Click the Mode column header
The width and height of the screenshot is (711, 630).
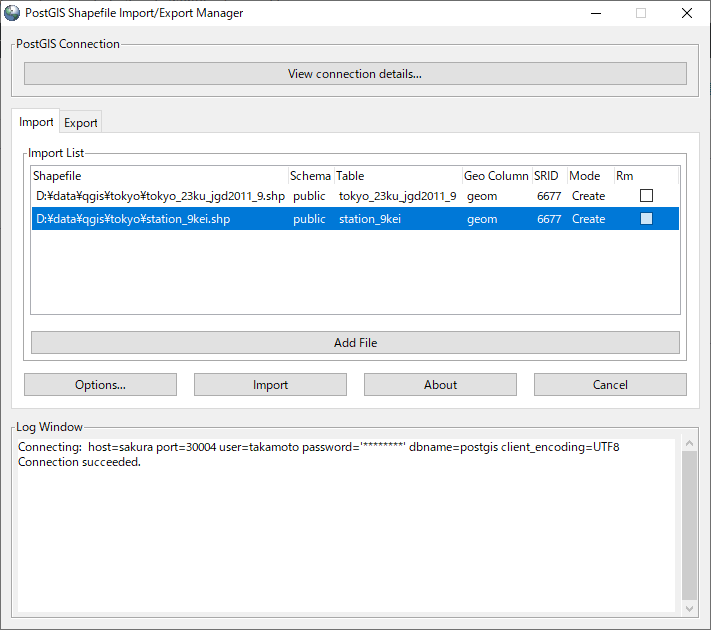pos(590,176)
